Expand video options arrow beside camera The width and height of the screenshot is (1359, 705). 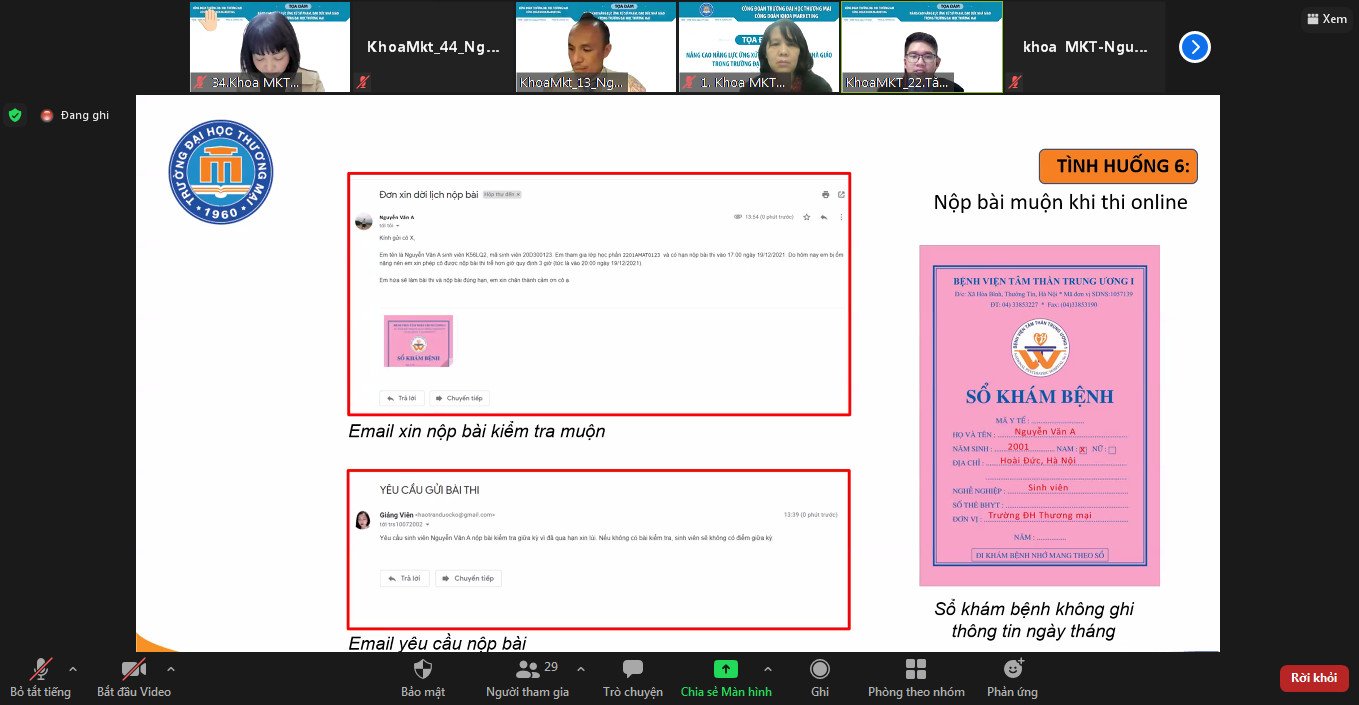[x=170, y=668]
